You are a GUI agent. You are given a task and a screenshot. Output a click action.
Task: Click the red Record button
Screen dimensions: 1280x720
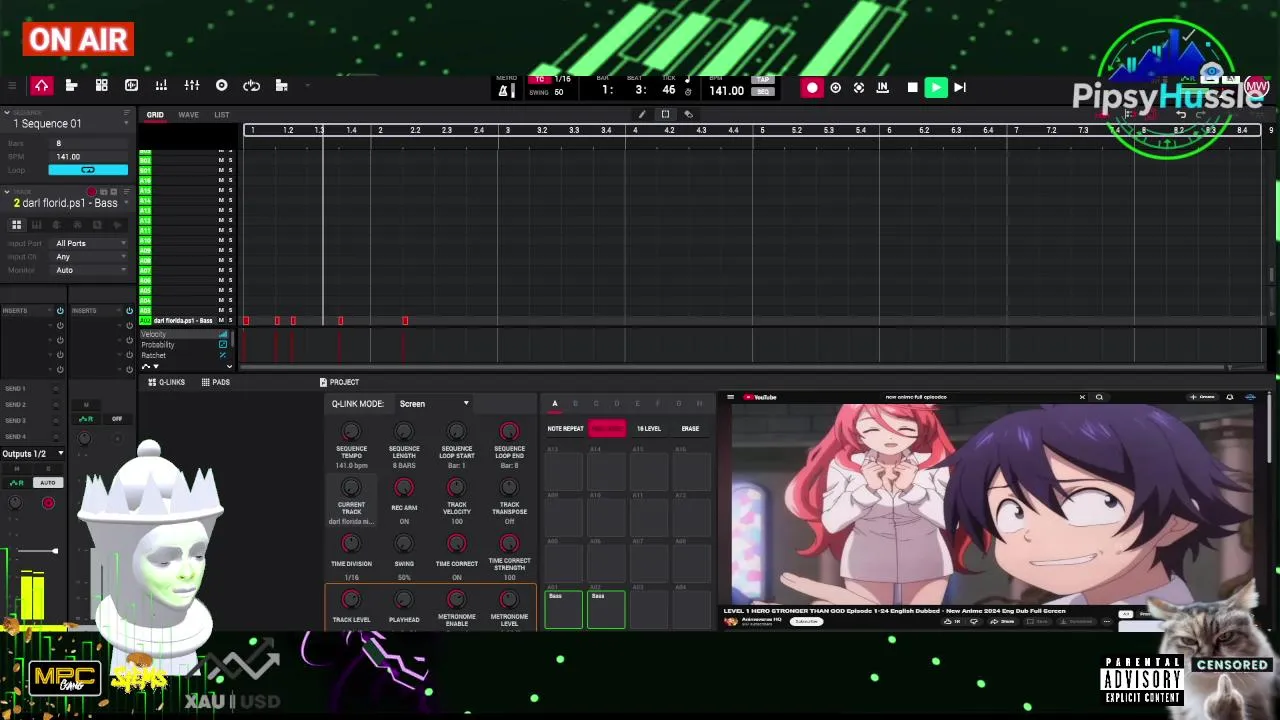point(812,88)
